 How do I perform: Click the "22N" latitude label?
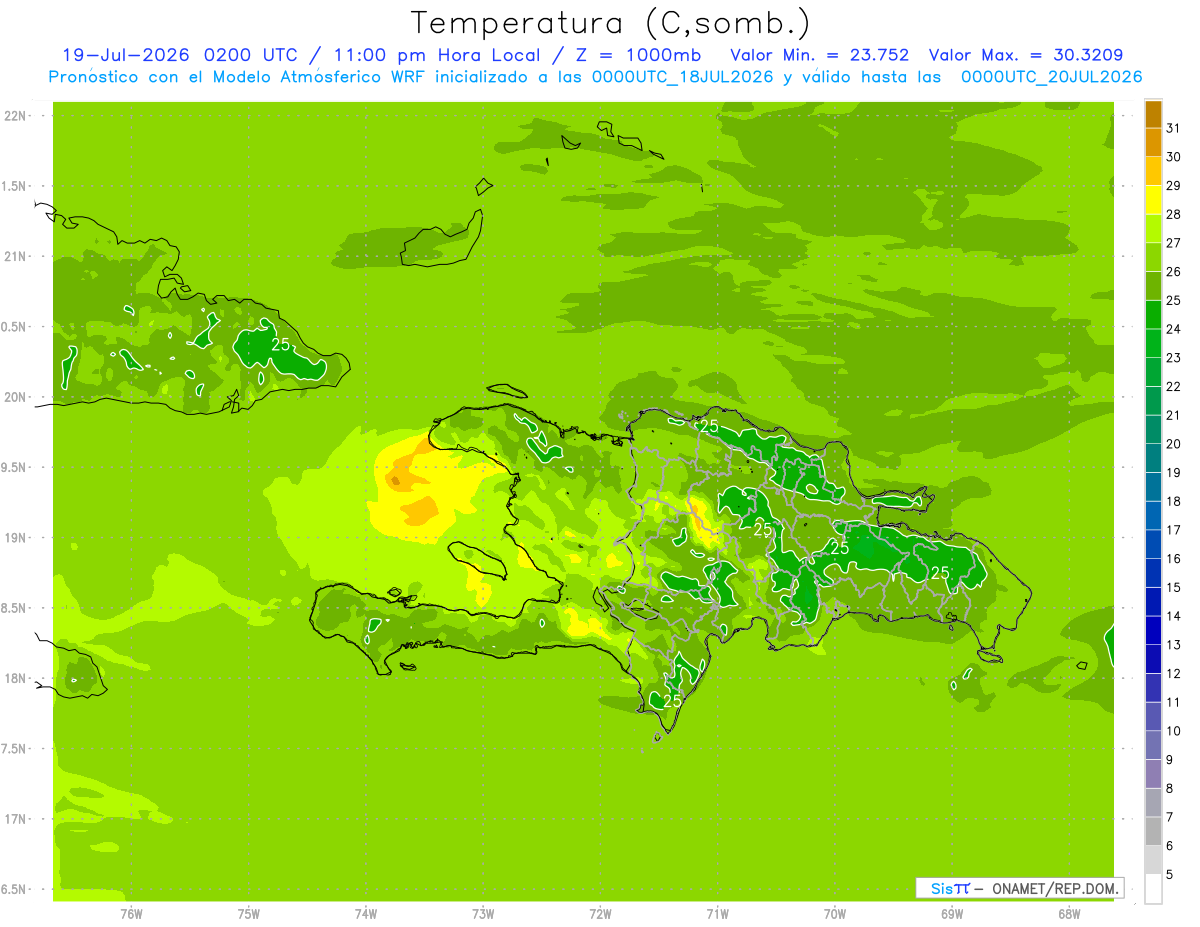(x=15, y=116)
